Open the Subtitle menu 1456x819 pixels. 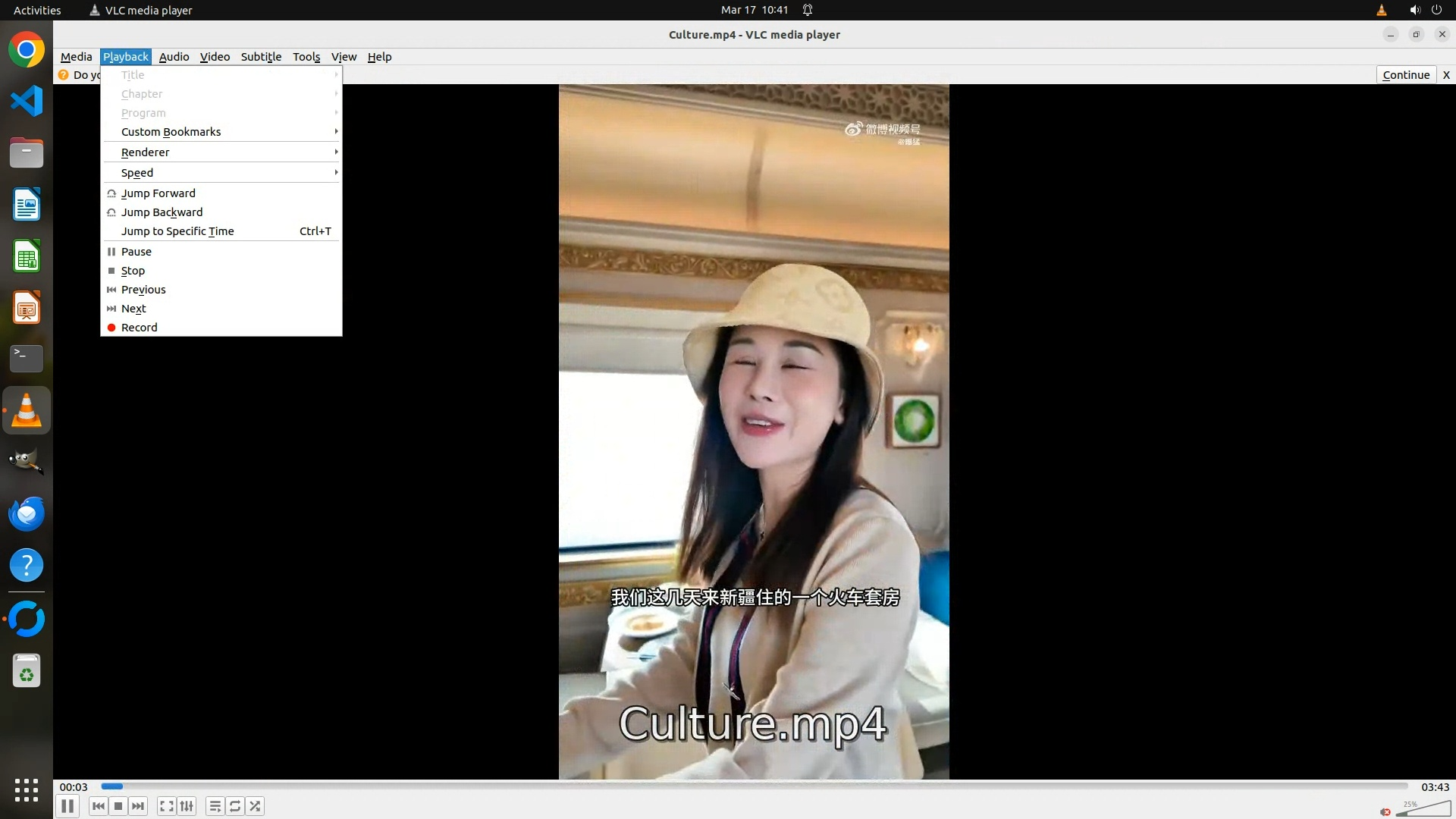pos(261,57)
